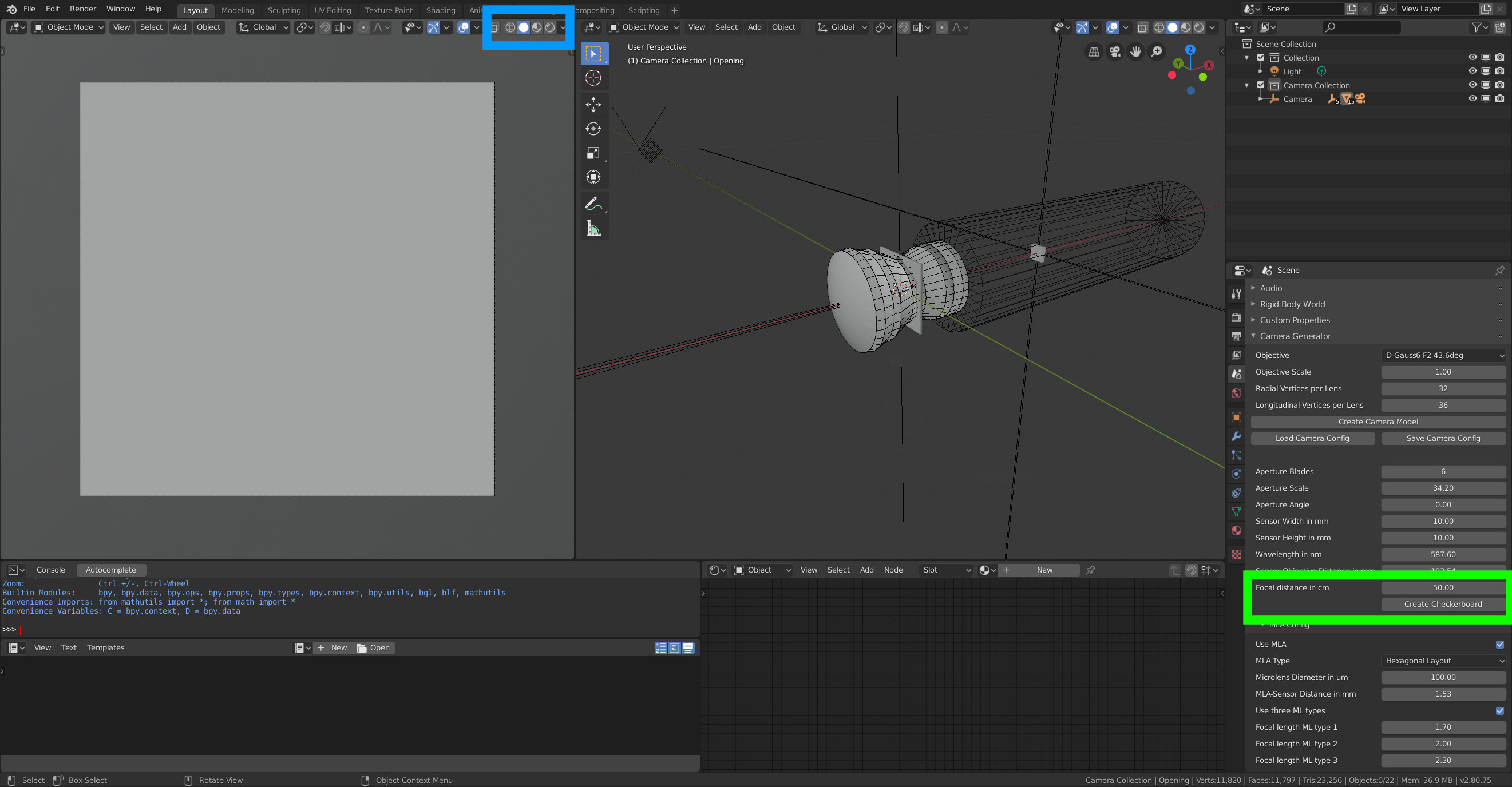Switch to the Sculpting workspace tab
Viewport: 1512px width, 787px height.
tap(284, 10)
